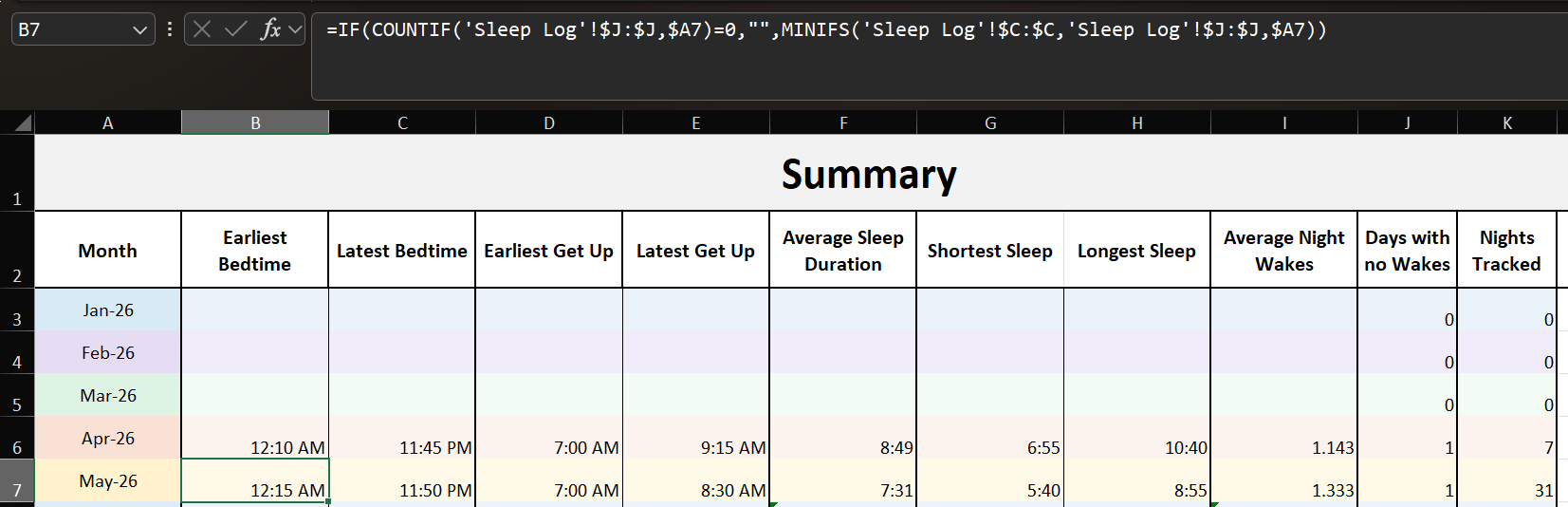Select row 3 header
The image size is (1568, 507).
pyautogui.click(x=17, y=310)
